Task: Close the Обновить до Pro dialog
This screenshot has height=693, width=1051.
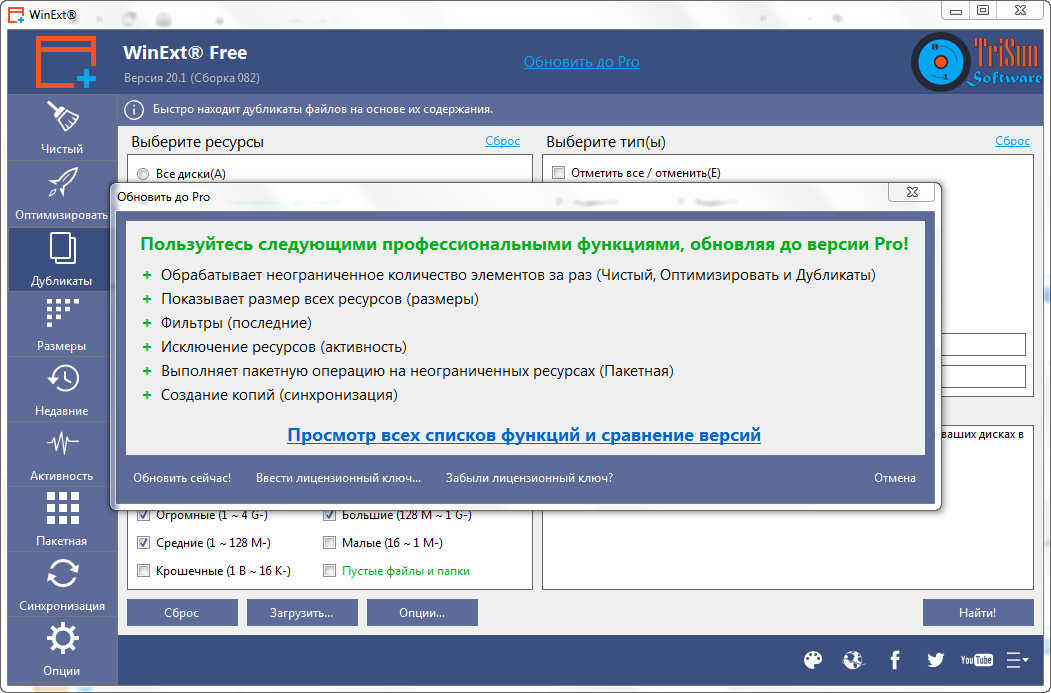Action: pyautogui.click(x=912, y=192)
